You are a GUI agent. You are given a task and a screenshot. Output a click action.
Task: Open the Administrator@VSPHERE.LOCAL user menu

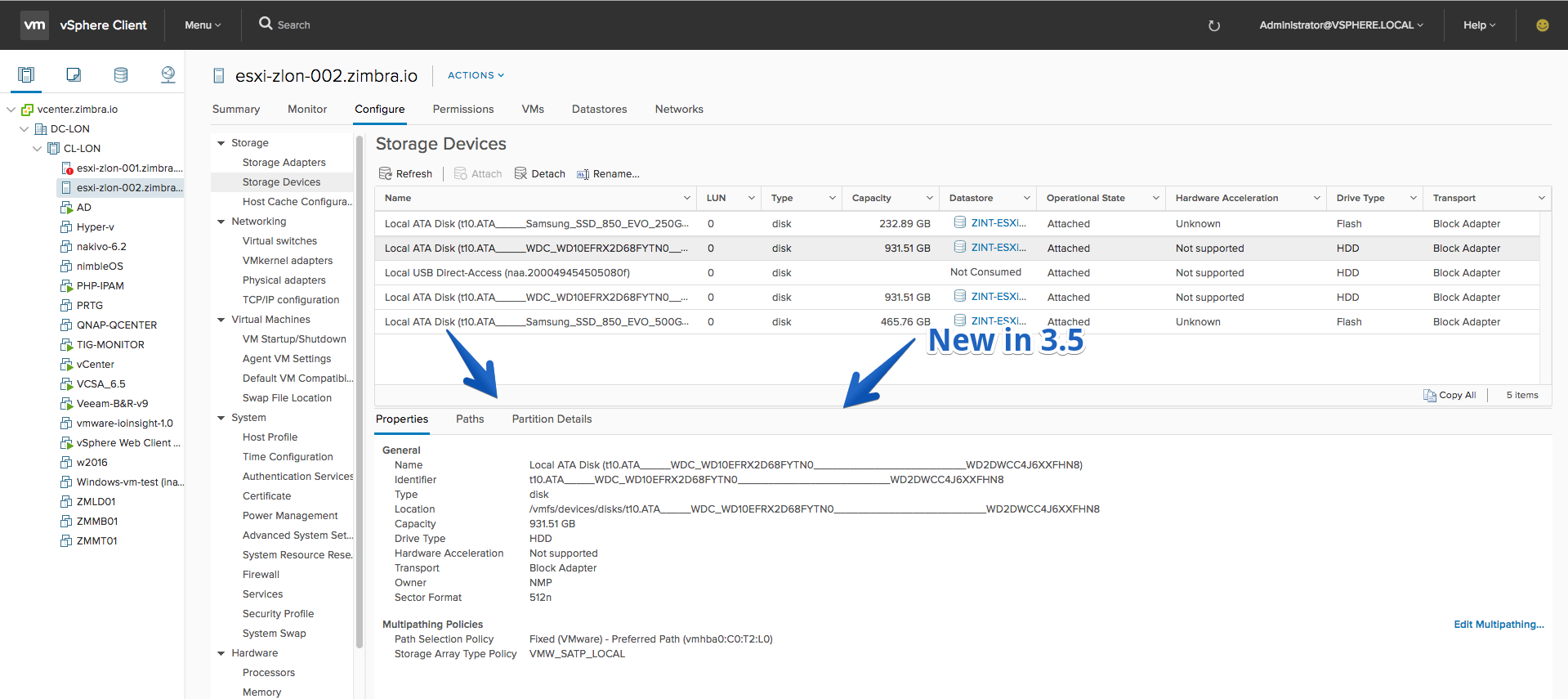(1341, 25)
